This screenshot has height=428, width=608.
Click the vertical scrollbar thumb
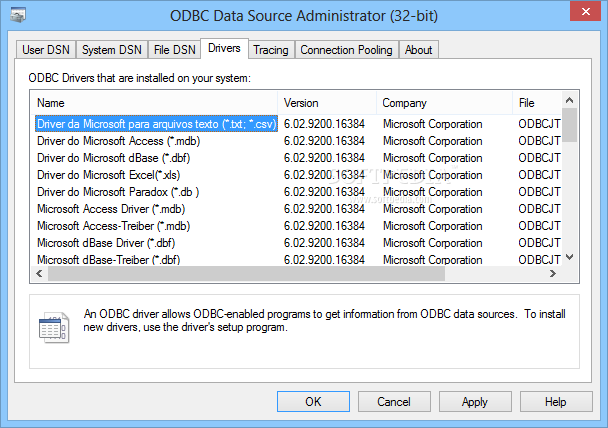[x=569, y=125]
